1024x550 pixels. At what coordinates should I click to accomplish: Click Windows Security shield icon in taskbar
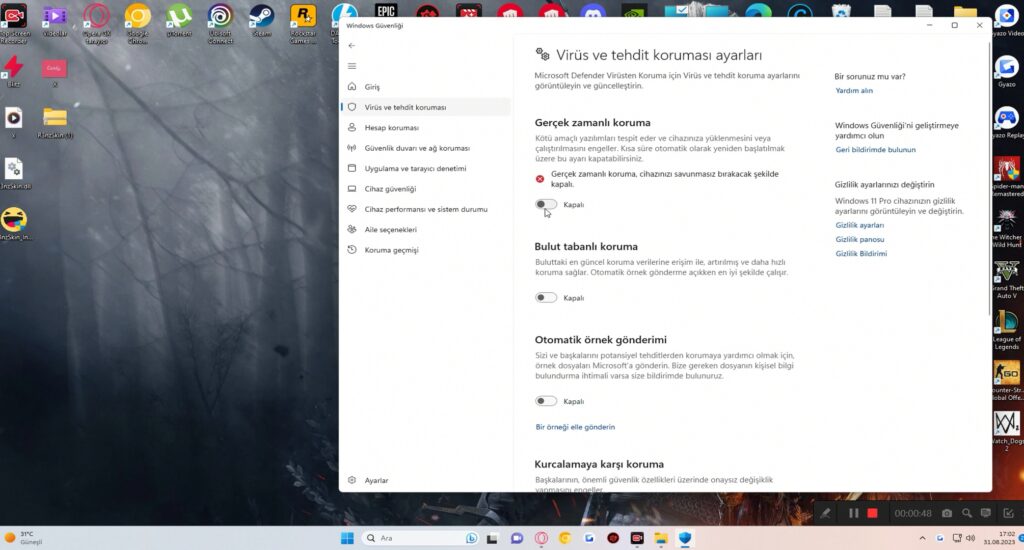coord(684,538)
